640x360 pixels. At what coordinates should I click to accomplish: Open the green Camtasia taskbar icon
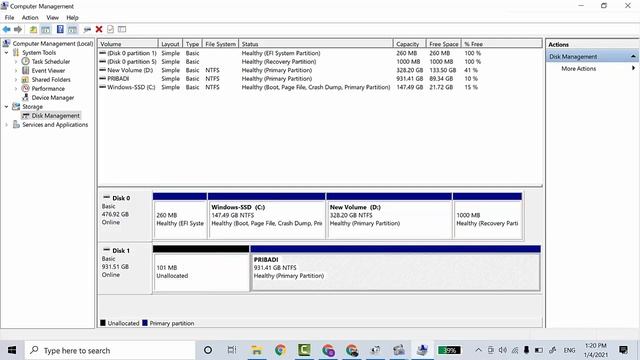[x=304, y=350]
